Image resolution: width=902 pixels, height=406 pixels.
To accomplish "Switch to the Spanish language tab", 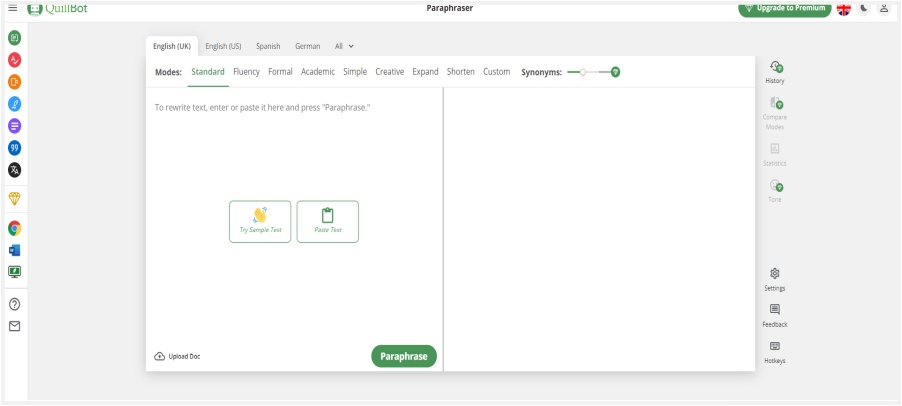I will click(x=268, y=46).
